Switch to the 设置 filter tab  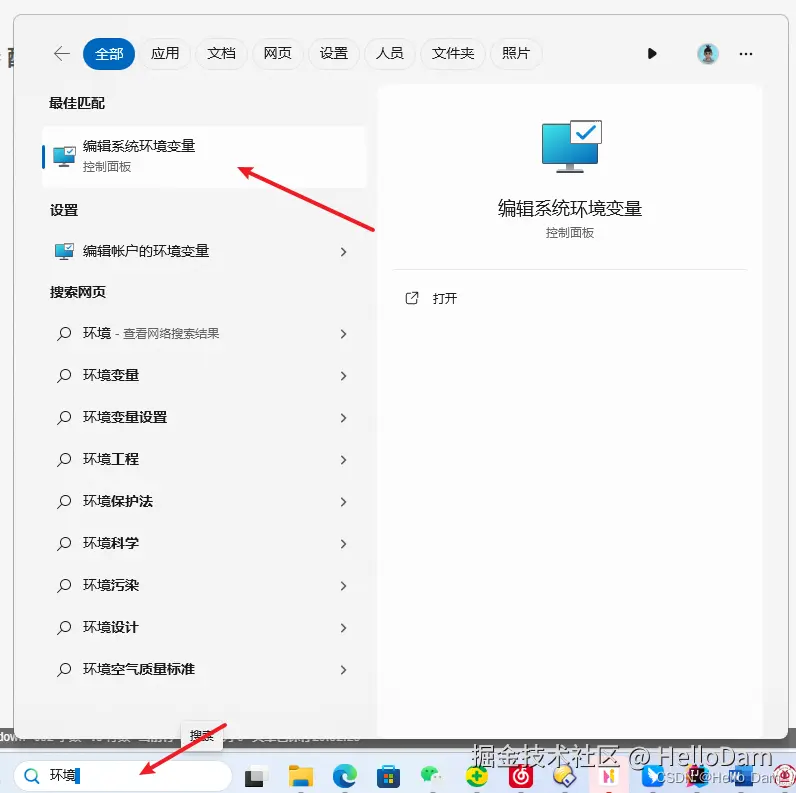click(x=334, y=53)
